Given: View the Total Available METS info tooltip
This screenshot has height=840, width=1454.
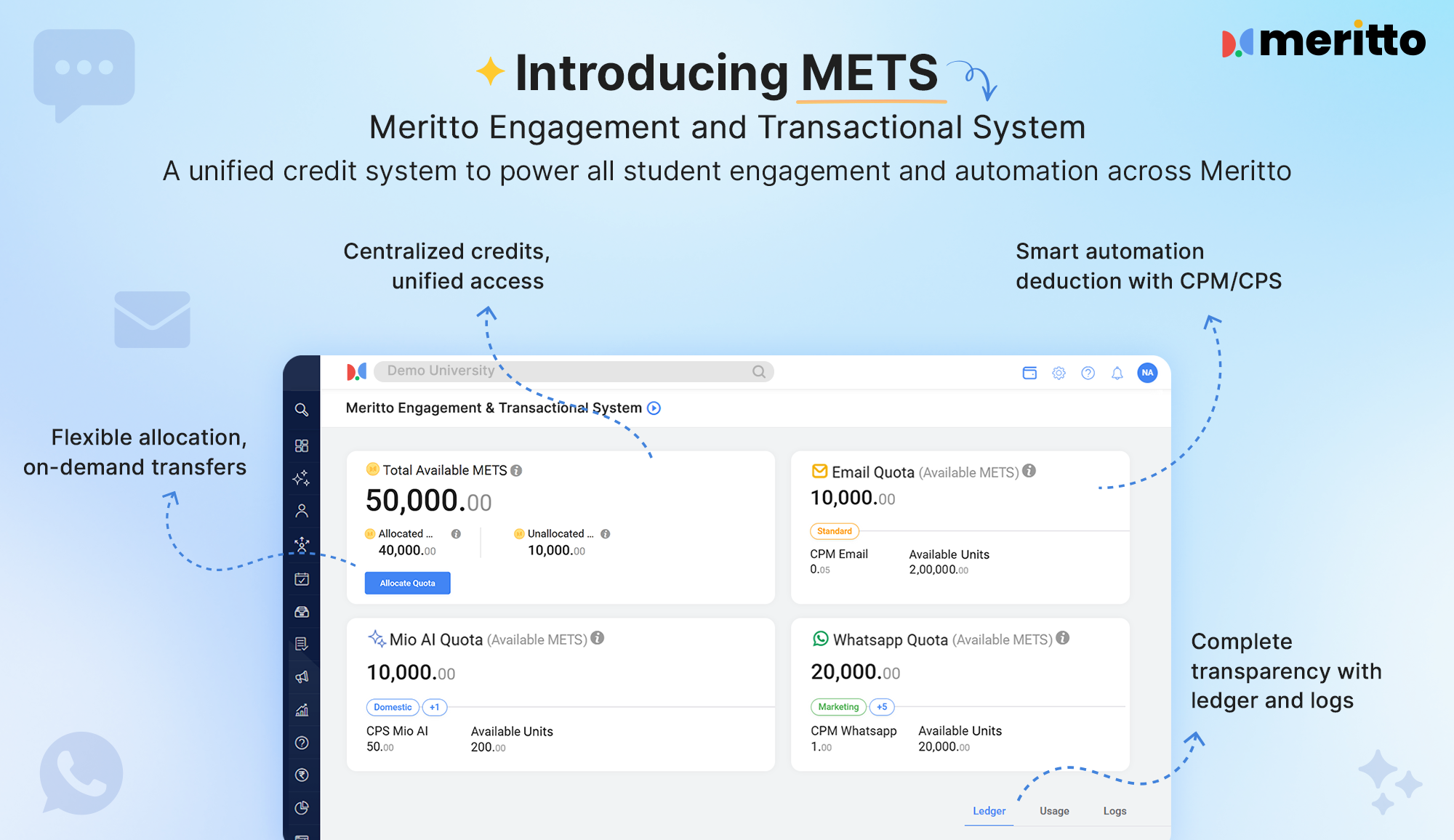Looking at the screenshot, I should (517, 470).
